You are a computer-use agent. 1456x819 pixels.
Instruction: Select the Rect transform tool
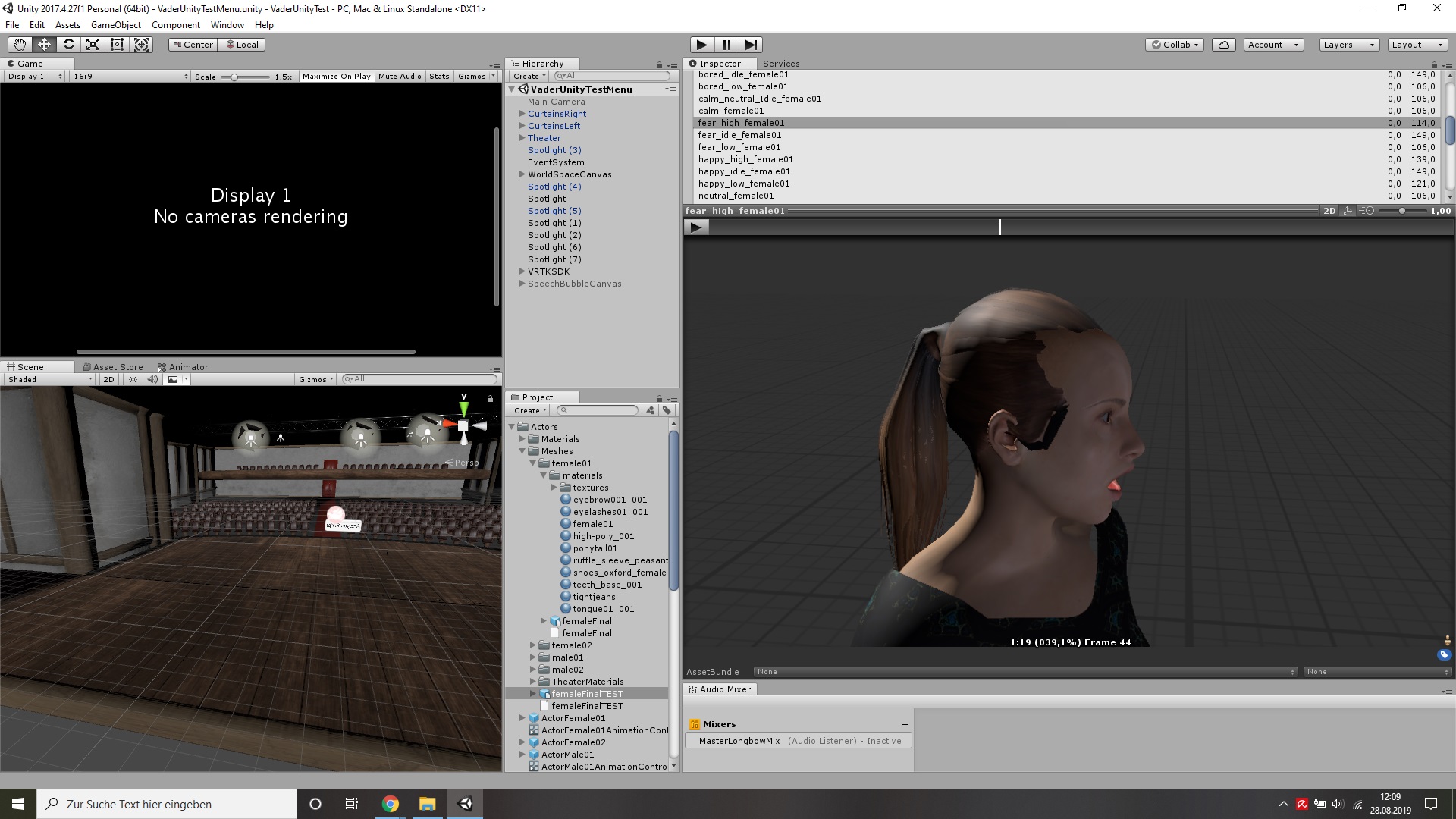click(x=117, y=45)
